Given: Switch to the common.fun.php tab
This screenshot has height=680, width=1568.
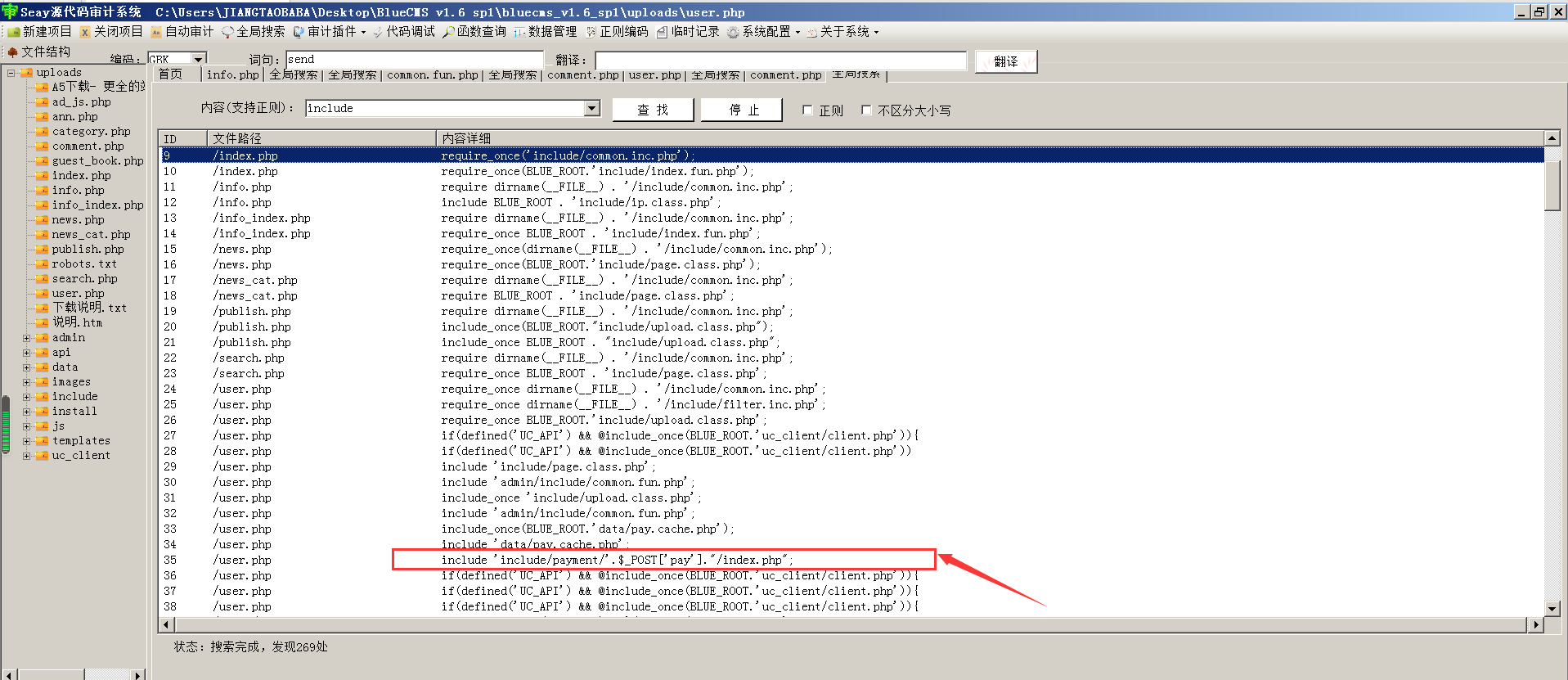Looking at the screenshot, I should [432, 74].
